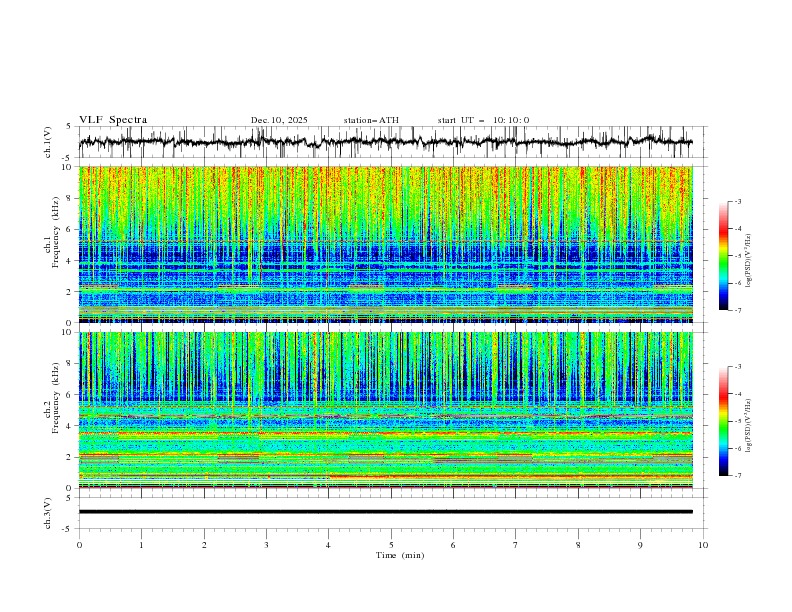792x612 pixels.
Task: Click the 'Time (min)' axis label
Action: coord(400,555)
